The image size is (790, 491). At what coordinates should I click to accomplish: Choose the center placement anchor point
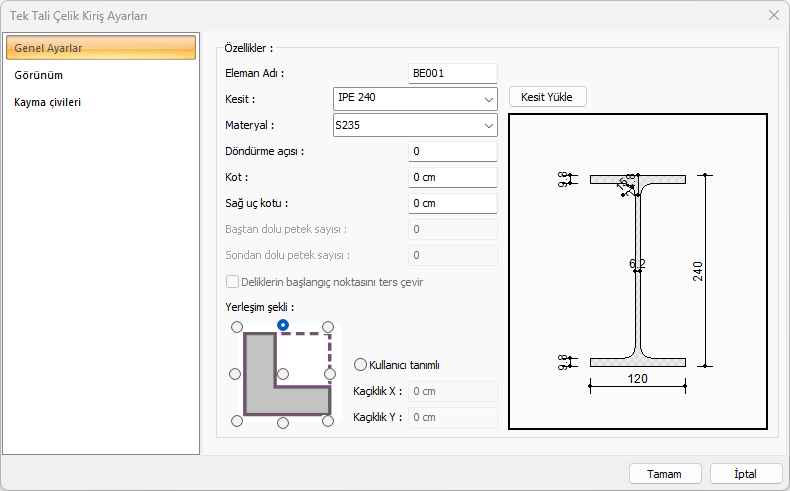[283, 374]
